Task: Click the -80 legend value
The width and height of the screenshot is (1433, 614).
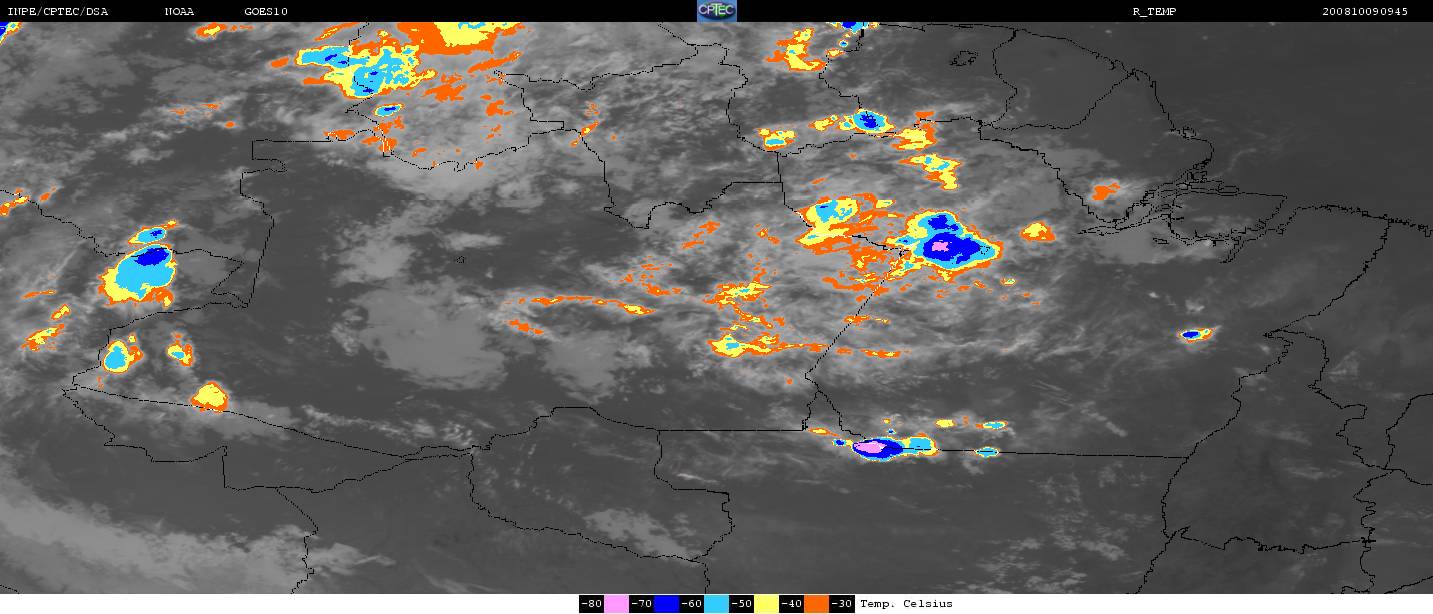Action: 591,604
